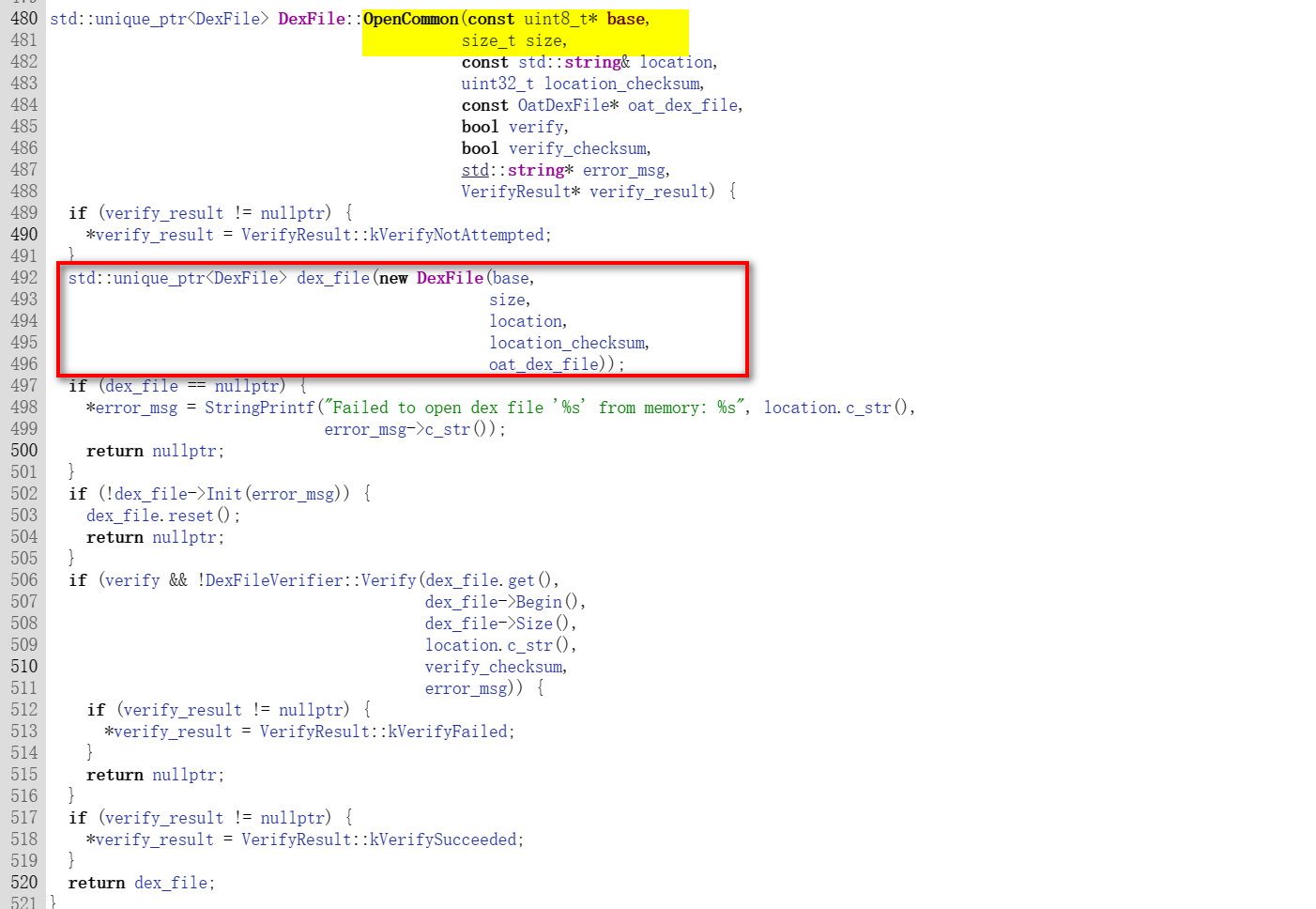This screenshot has height=909, width=1316.
Task: Open line number 500 link
Action: (x=24, y=451)
